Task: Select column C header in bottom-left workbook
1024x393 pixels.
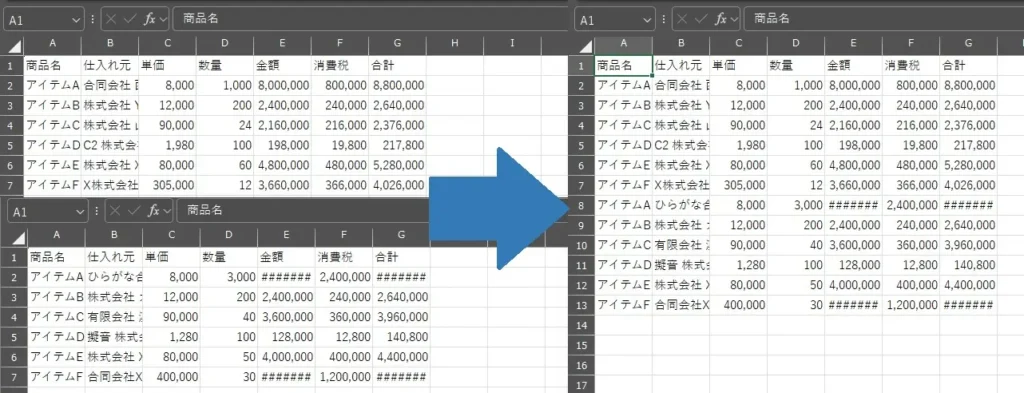Action: click(x=172, y=234)
